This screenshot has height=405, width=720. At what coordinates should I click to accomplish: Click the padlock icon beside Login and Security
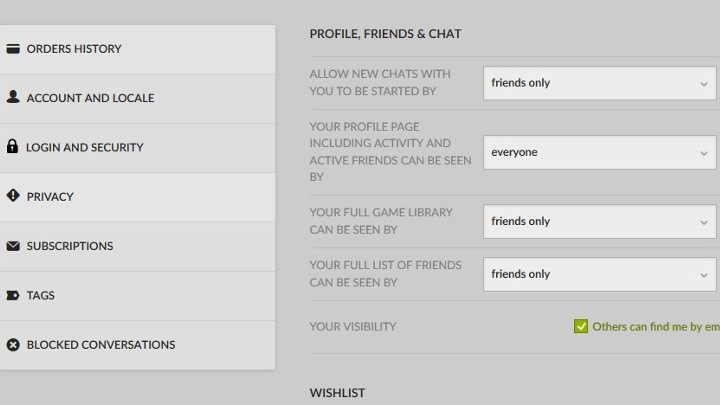click(13, 147)
